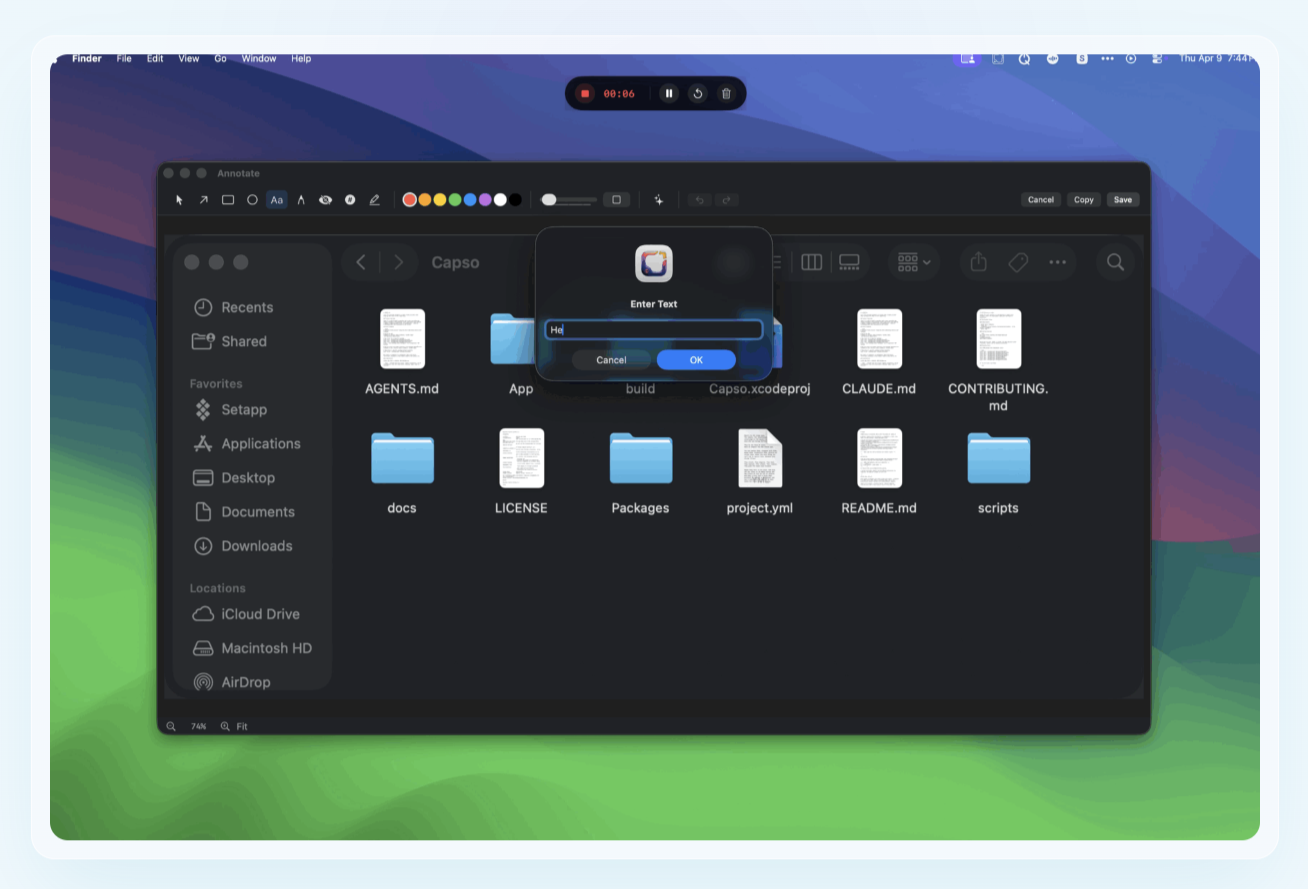Click the play circle menu bar icon
Screen dimensions: 1308x889
pos(1131,59)
